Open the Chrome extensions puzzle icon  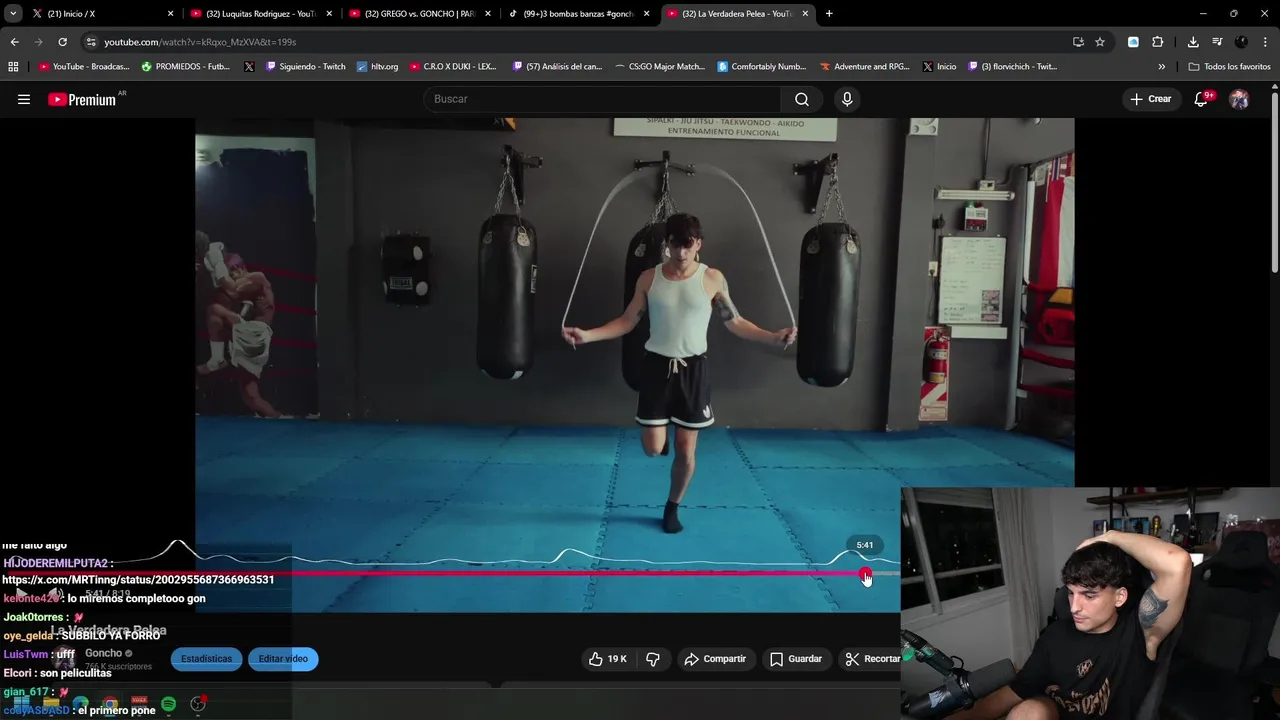[x=1158, y=42]
